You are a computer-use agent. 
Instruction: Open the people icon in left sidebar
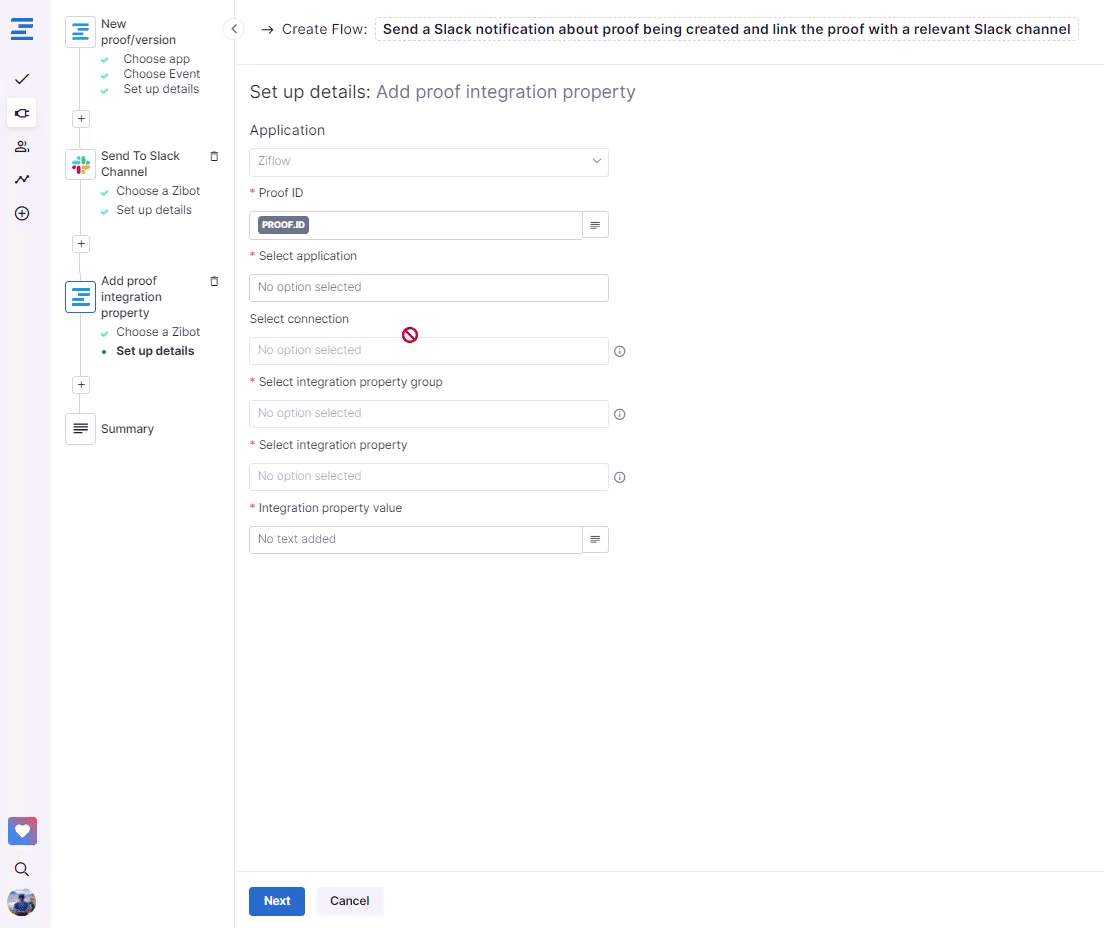pos(22,146)
